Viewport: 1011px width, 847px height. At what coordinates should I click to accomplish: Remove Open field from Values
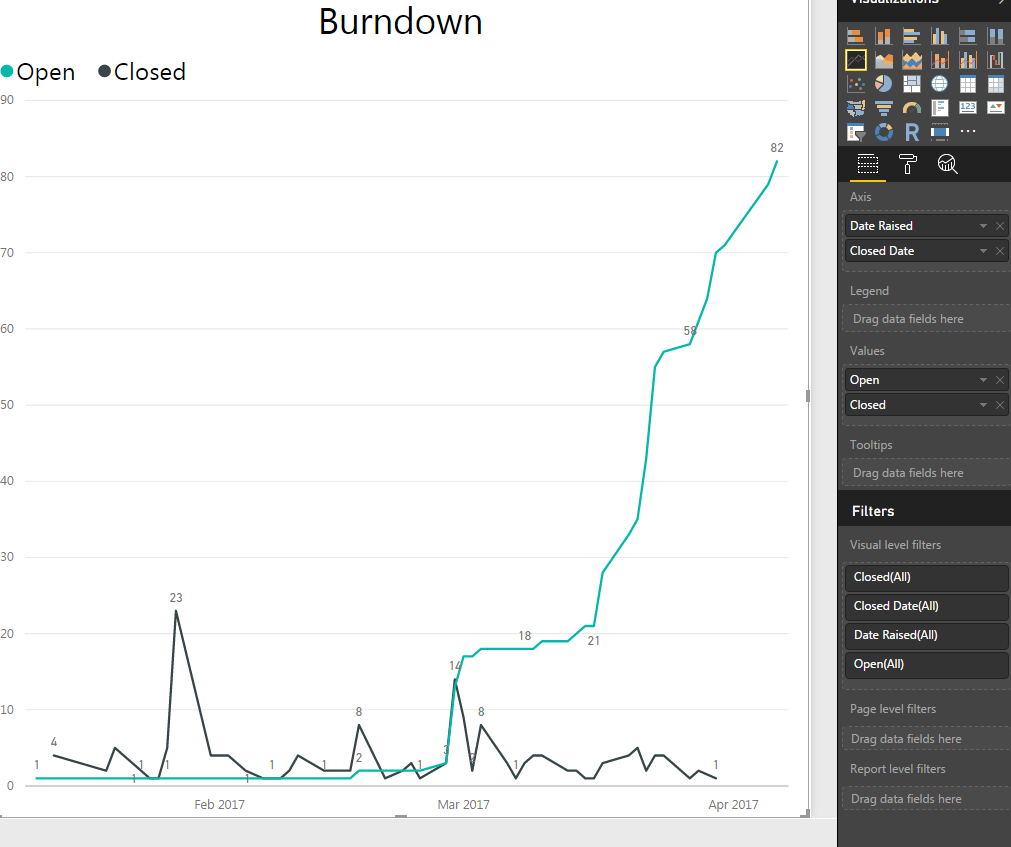1000,380
